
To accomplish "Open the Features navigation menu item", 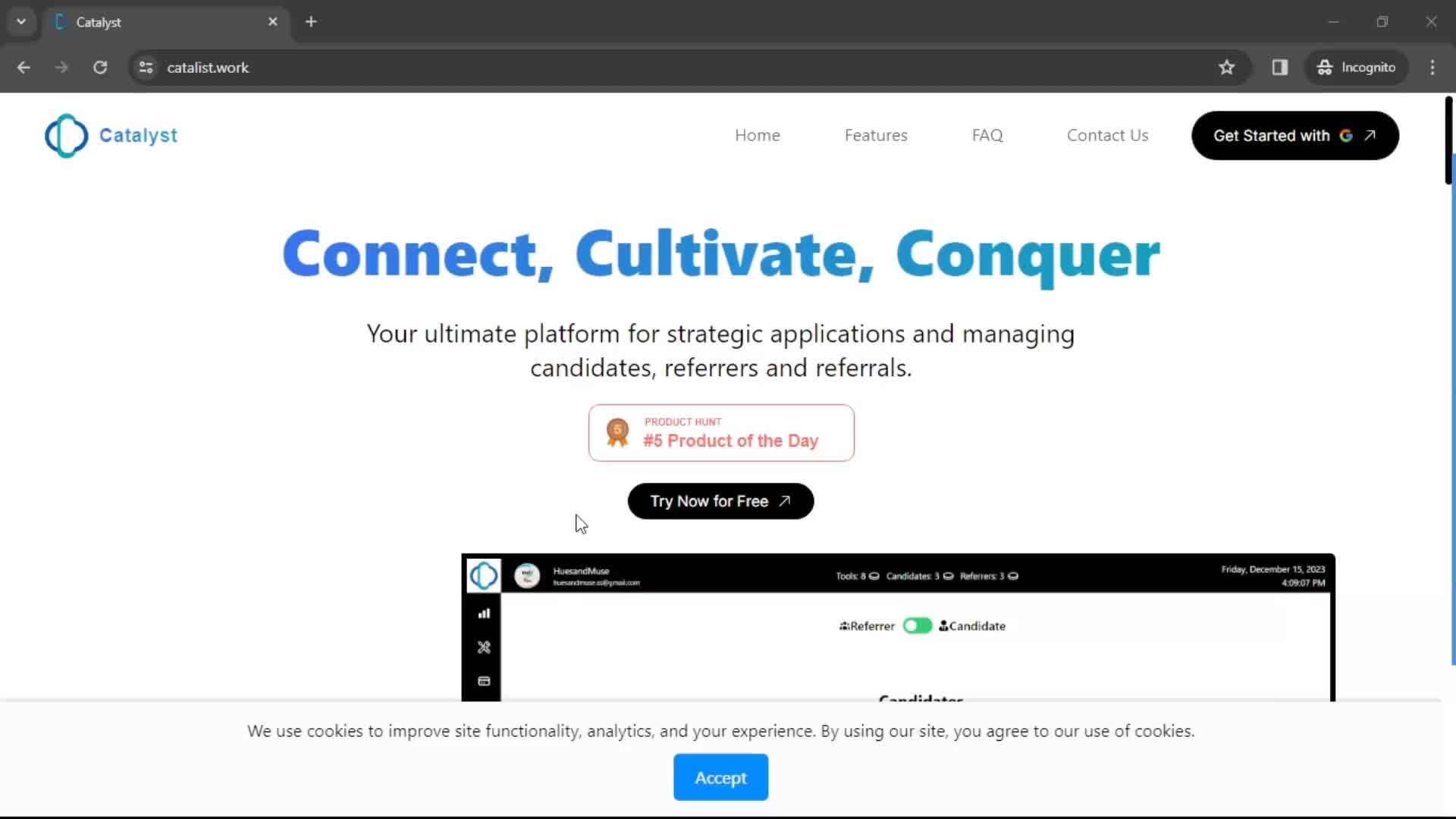I will (x=875, y=134).
